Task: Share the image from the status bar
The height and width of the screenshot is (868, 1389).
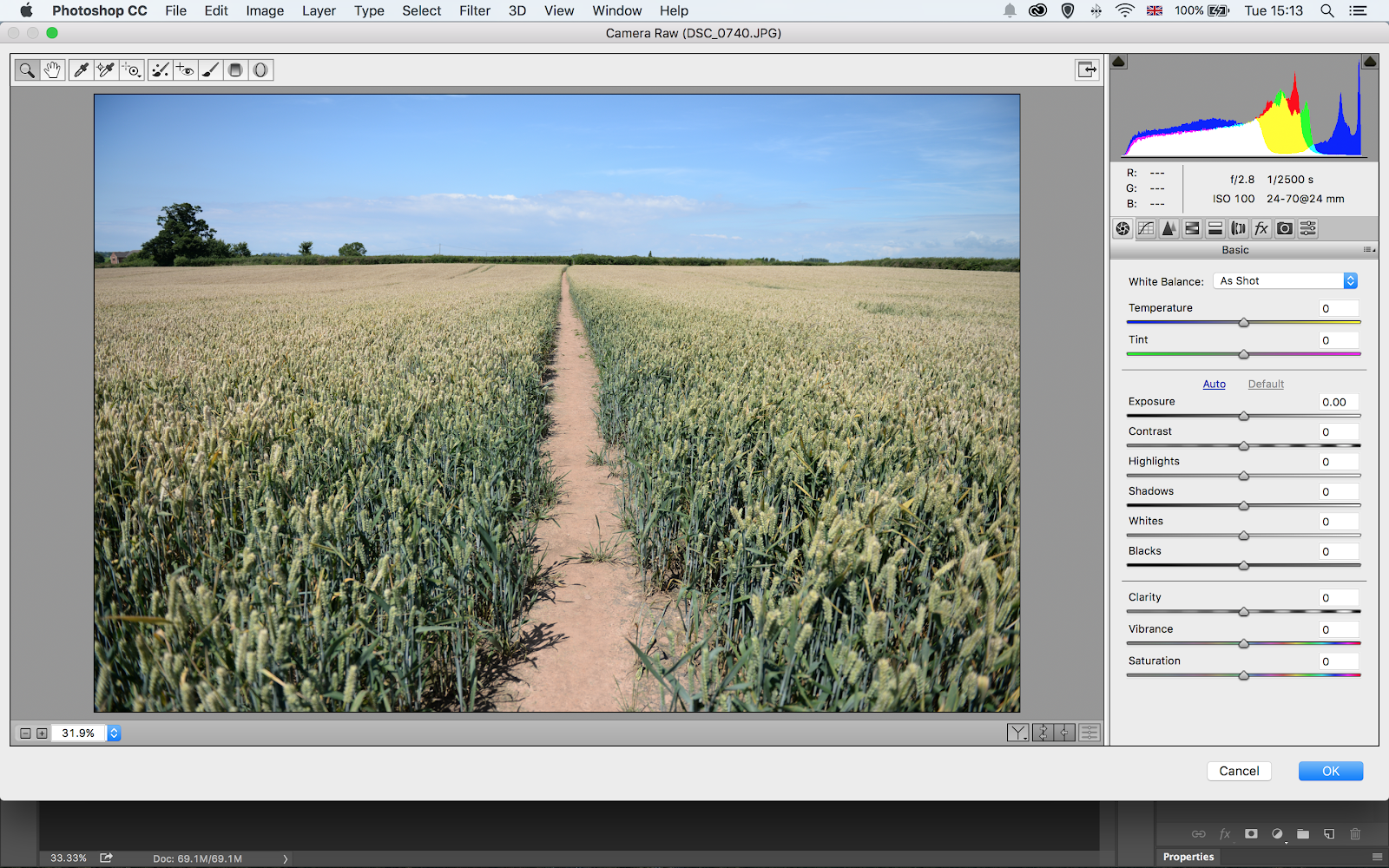Action: click(106, 858)
